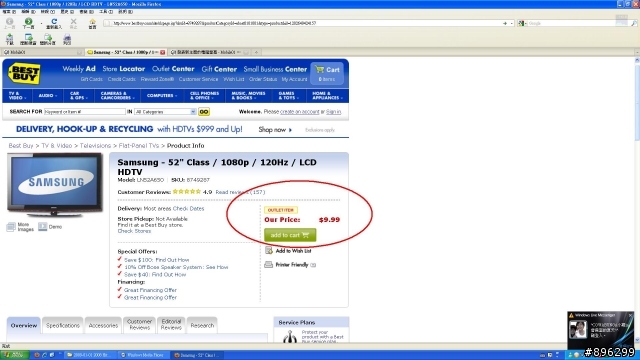Click Save $100: Find Out How offer
The image size is (640, 360).
coord(156,260)
